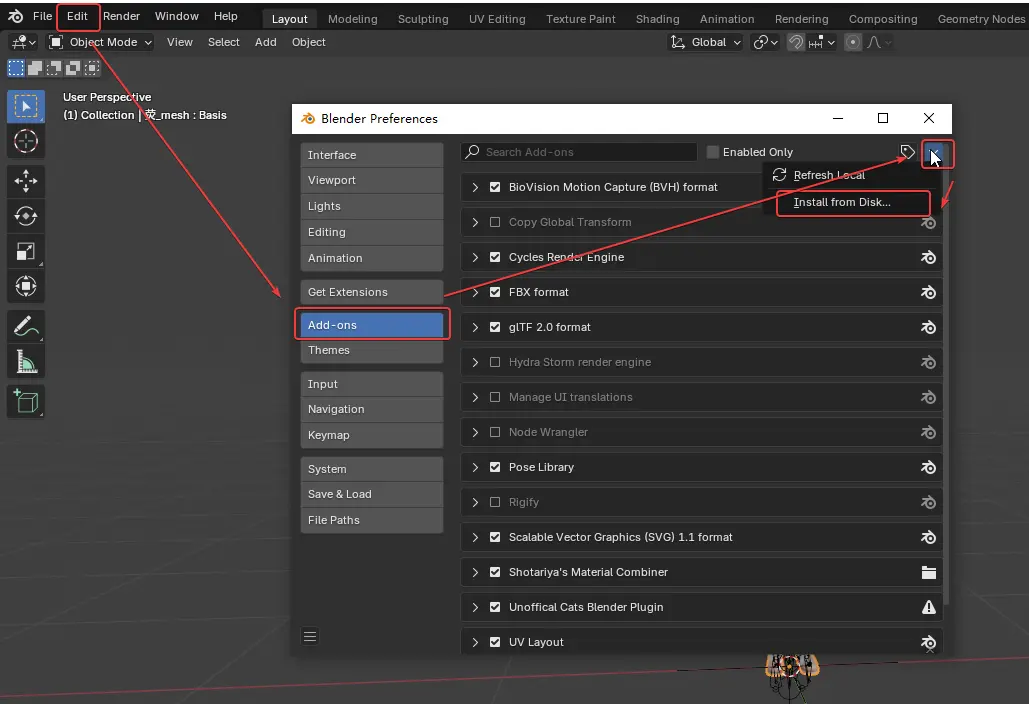The height and width of the screenshot is (704, 1029).
Task: Open the Render menu
Action: (121, 16)
